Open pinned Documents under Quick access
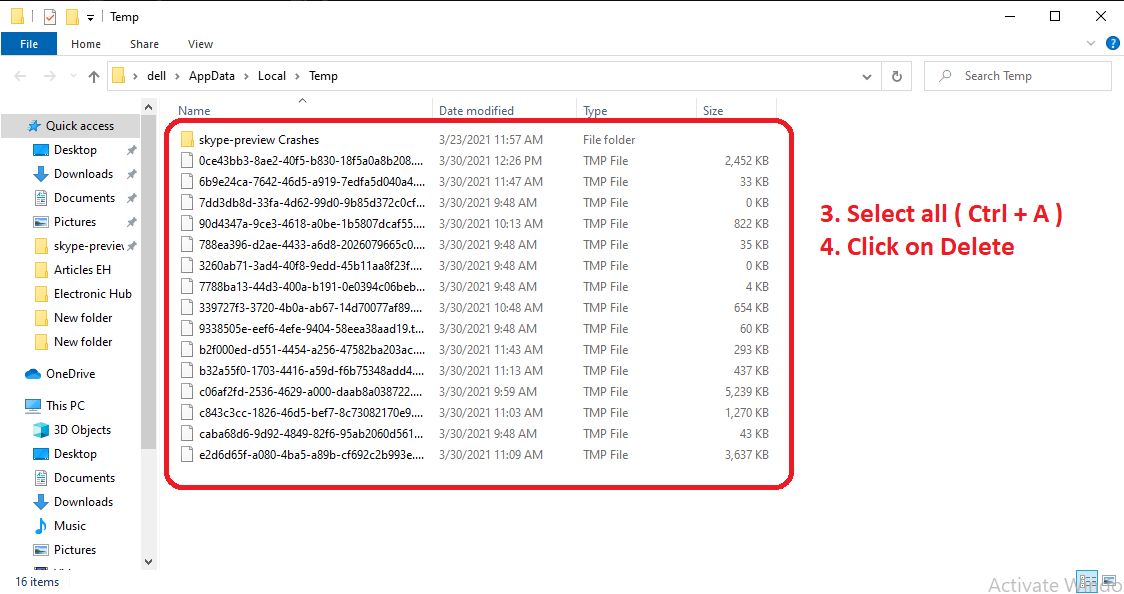Viewport: 1124px width, 594px height. [84, 198]
